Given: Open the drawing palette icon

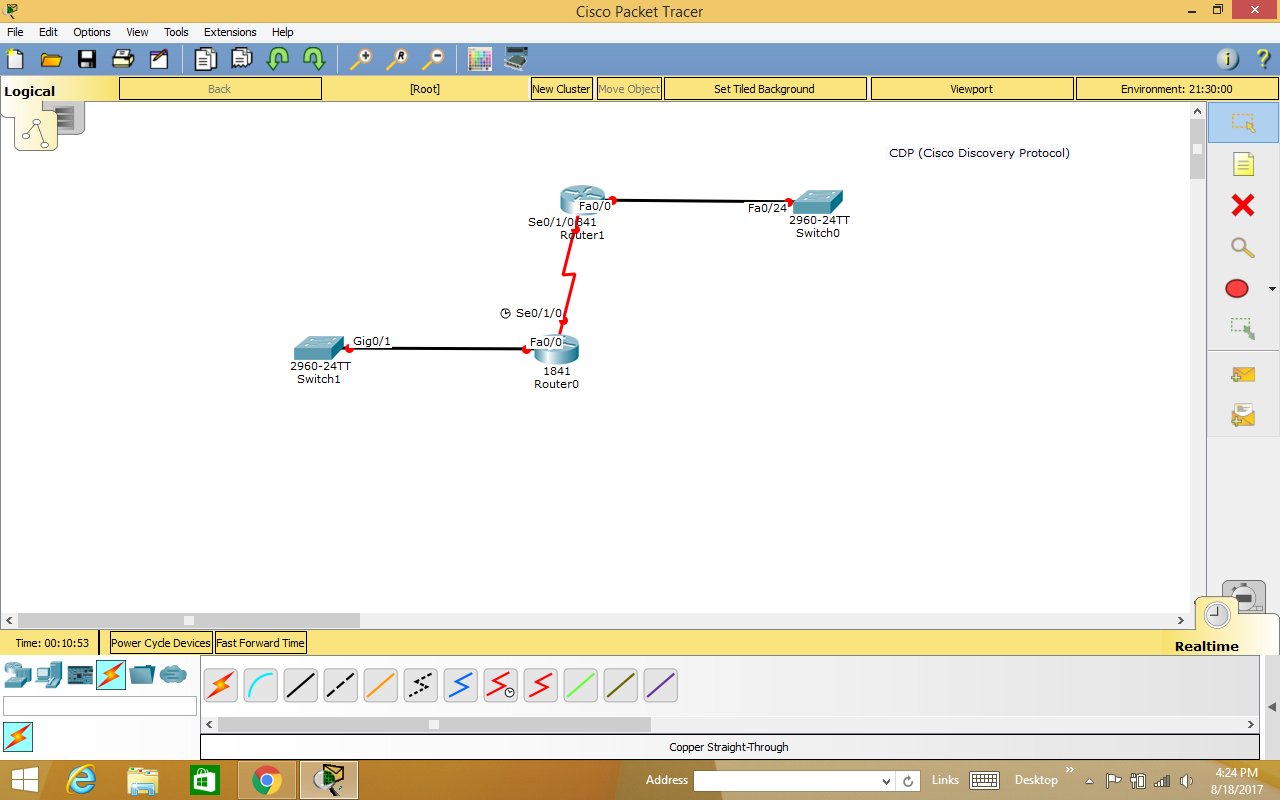Looking at the screenshot, I should click(x=480, y=59).
